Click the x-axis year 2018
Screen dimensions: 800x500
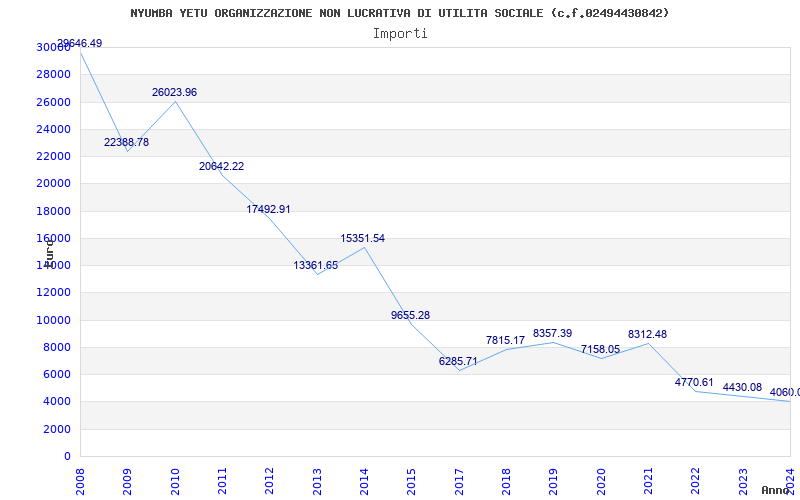(x=506, y=481)
